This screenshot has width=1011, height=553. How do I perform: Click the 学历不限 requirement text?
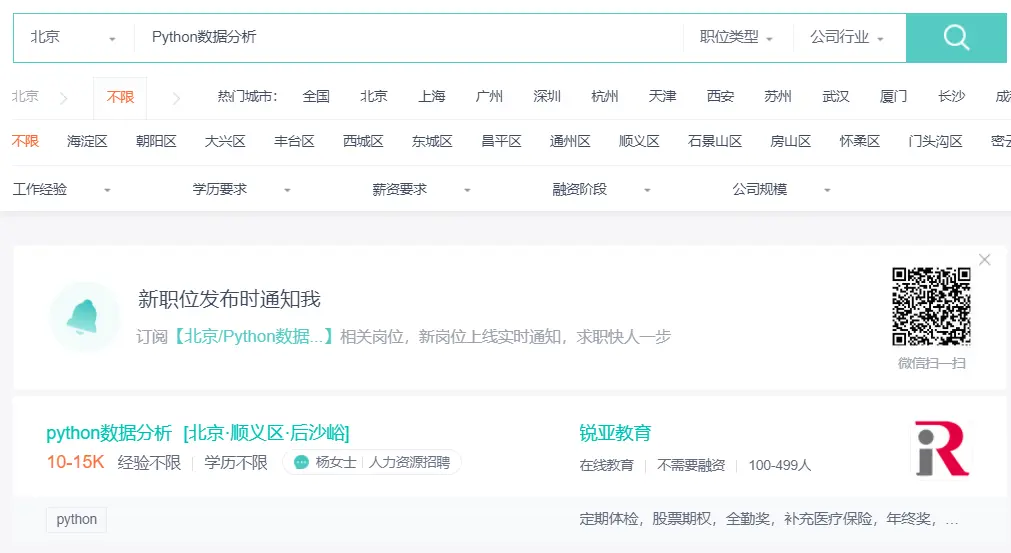coord(235,462)
